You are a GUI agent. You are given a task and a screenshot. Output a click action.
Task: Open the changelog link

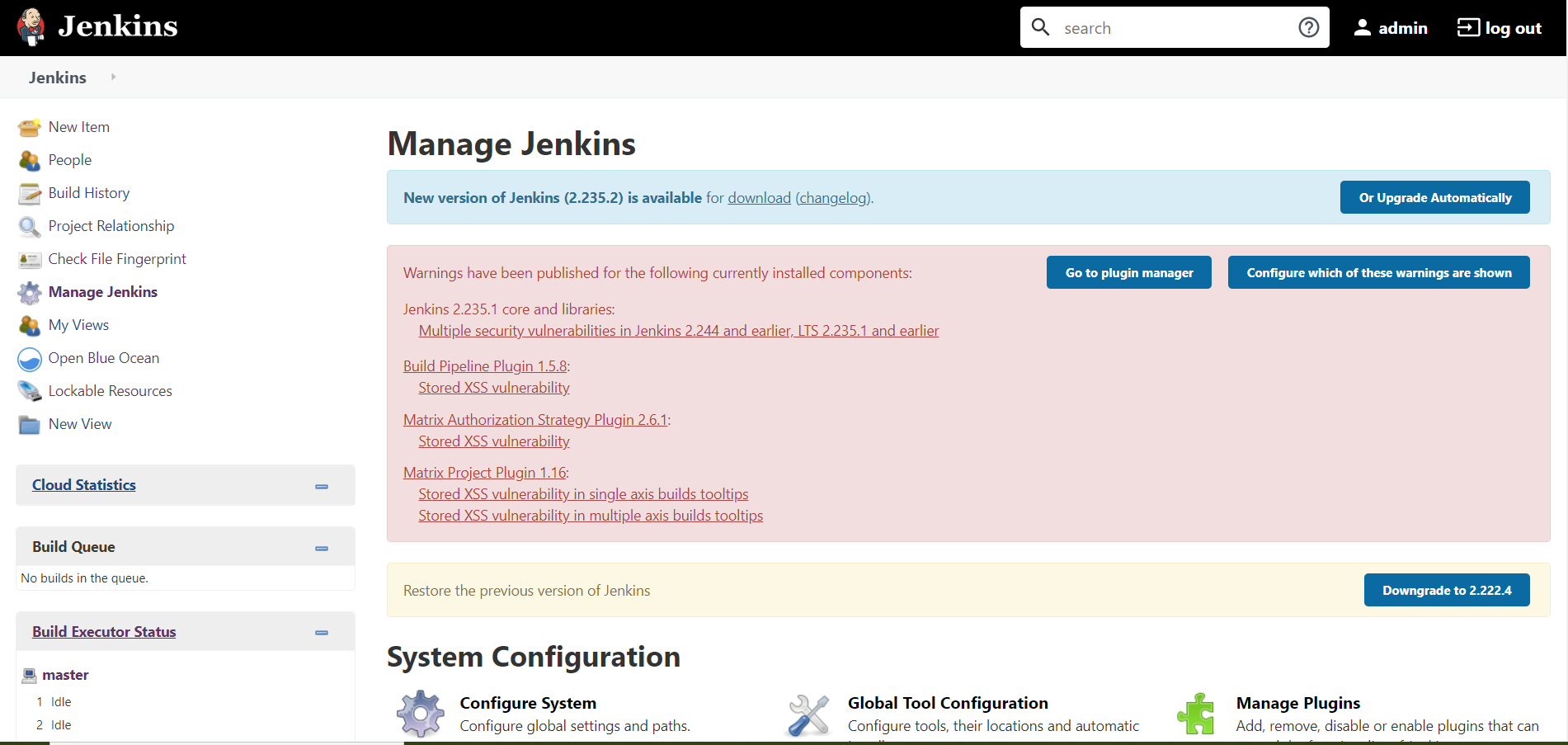pyautogui.click(x=833, y=198)
